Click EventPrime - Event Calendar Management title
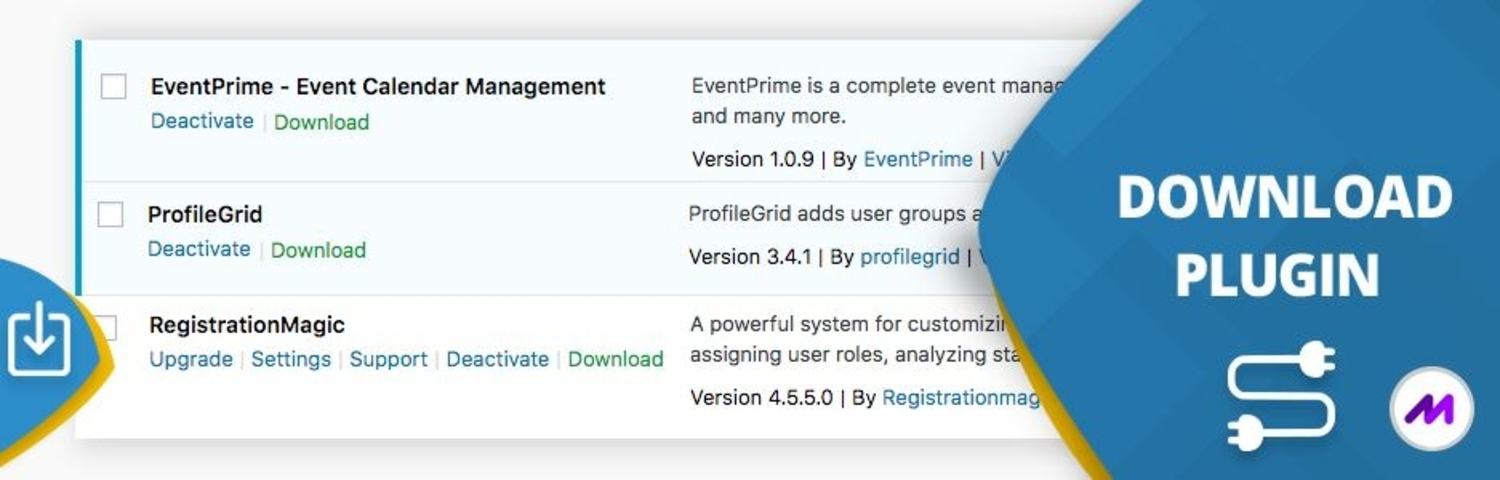The height and width of the screenshot is (480, 1500). [378, 87]
